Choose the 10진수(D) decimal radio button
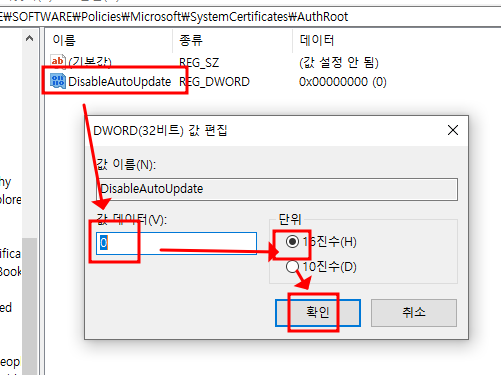 click(x=292, y=266)
